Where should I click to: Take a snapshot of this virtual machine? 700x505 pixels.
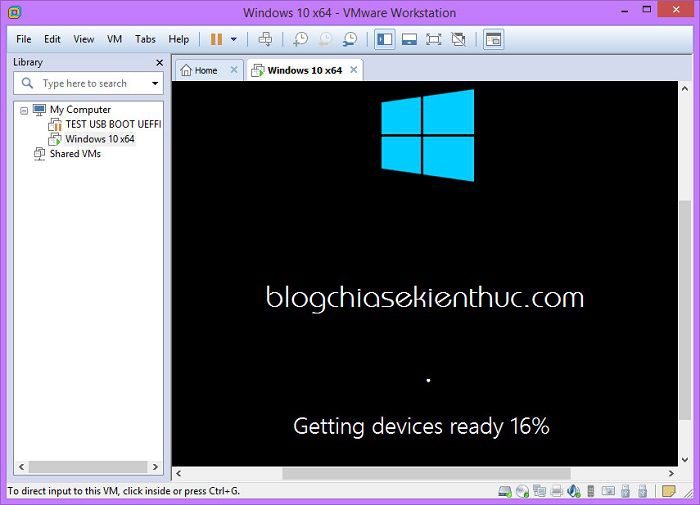tap(300, 39)
